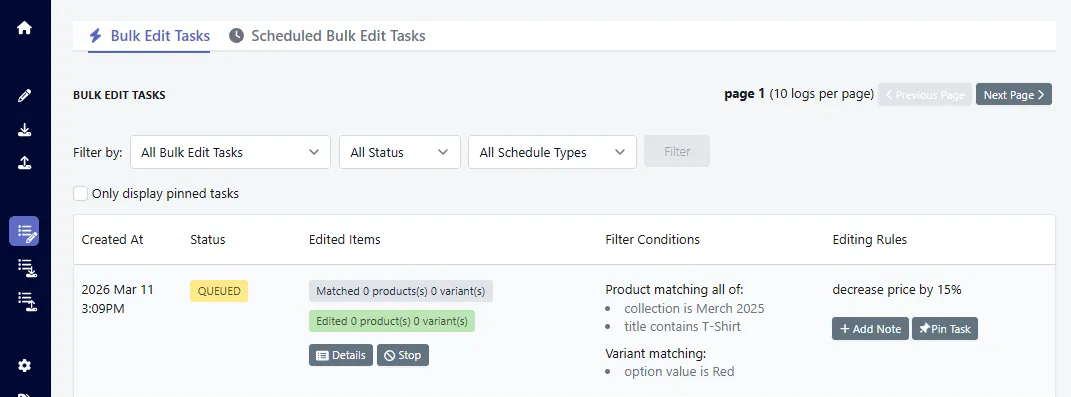Screen dimensions: 1071x397
Task: Expand the All Bulk Edit Tasks dropdown
Action: [x=230, y=152]
